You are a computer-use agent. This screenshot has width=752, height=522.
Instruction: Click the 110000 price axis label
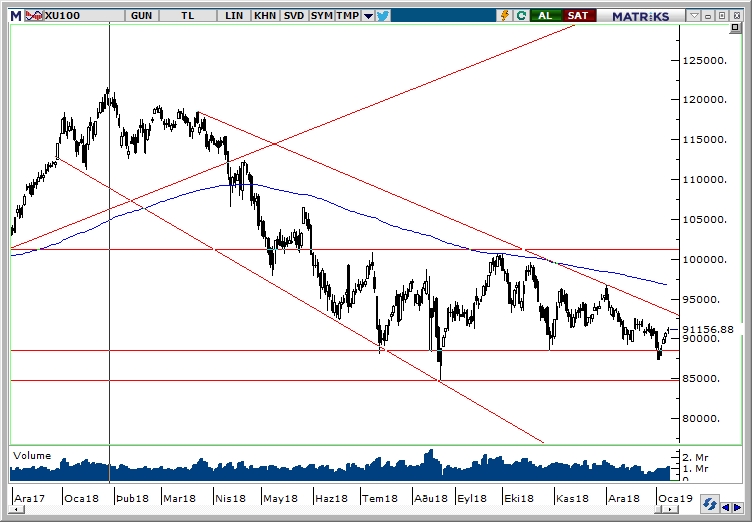pos(705,180)
